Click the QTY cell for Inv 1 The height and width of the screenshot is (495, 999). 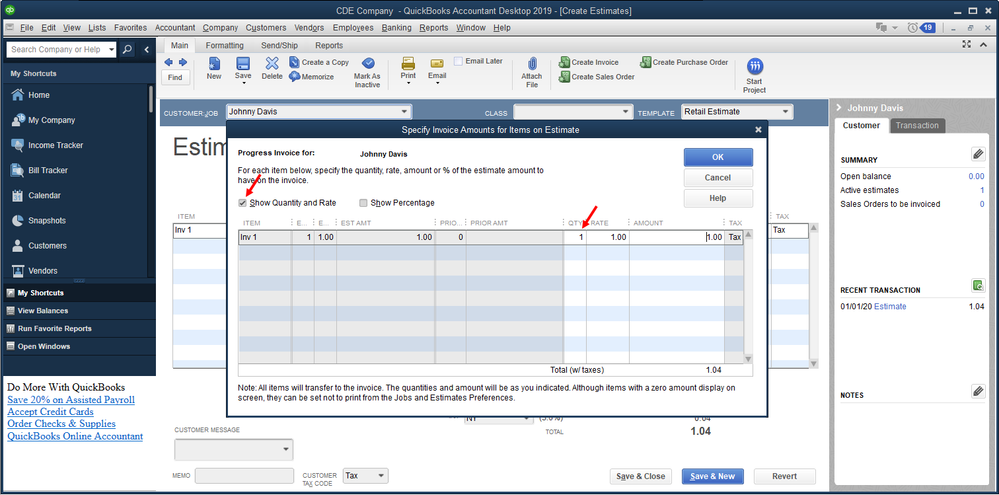tap(575, 237)
